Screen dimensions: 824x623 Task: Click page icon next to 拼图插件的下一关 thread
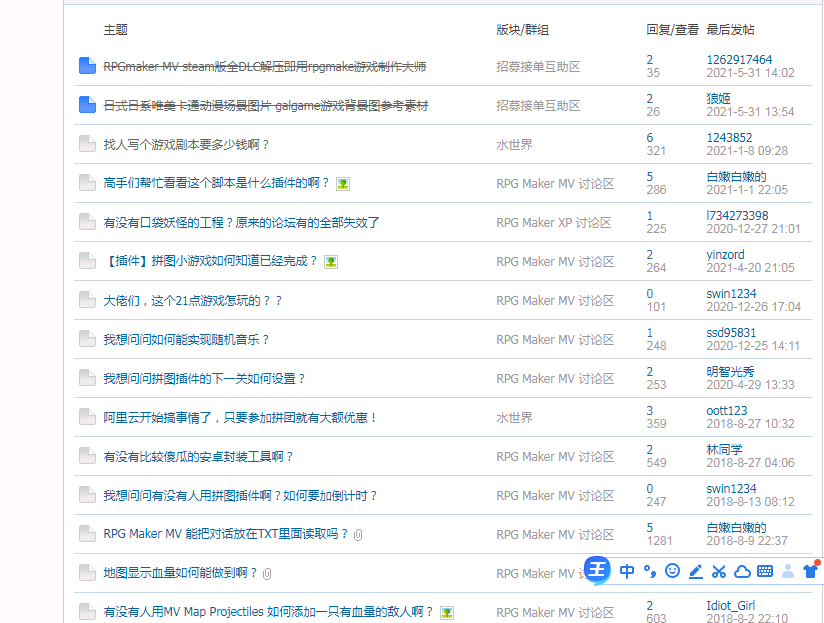87,377
